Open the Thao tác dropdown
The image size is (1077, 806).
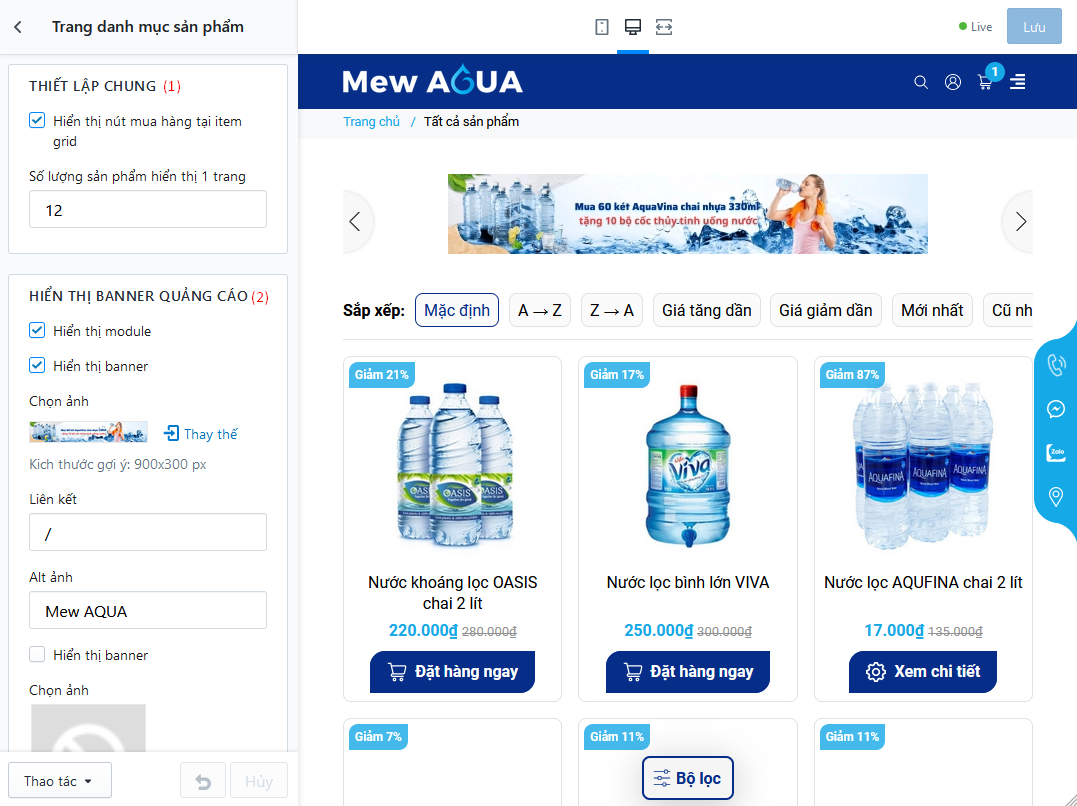coord(60,781)
